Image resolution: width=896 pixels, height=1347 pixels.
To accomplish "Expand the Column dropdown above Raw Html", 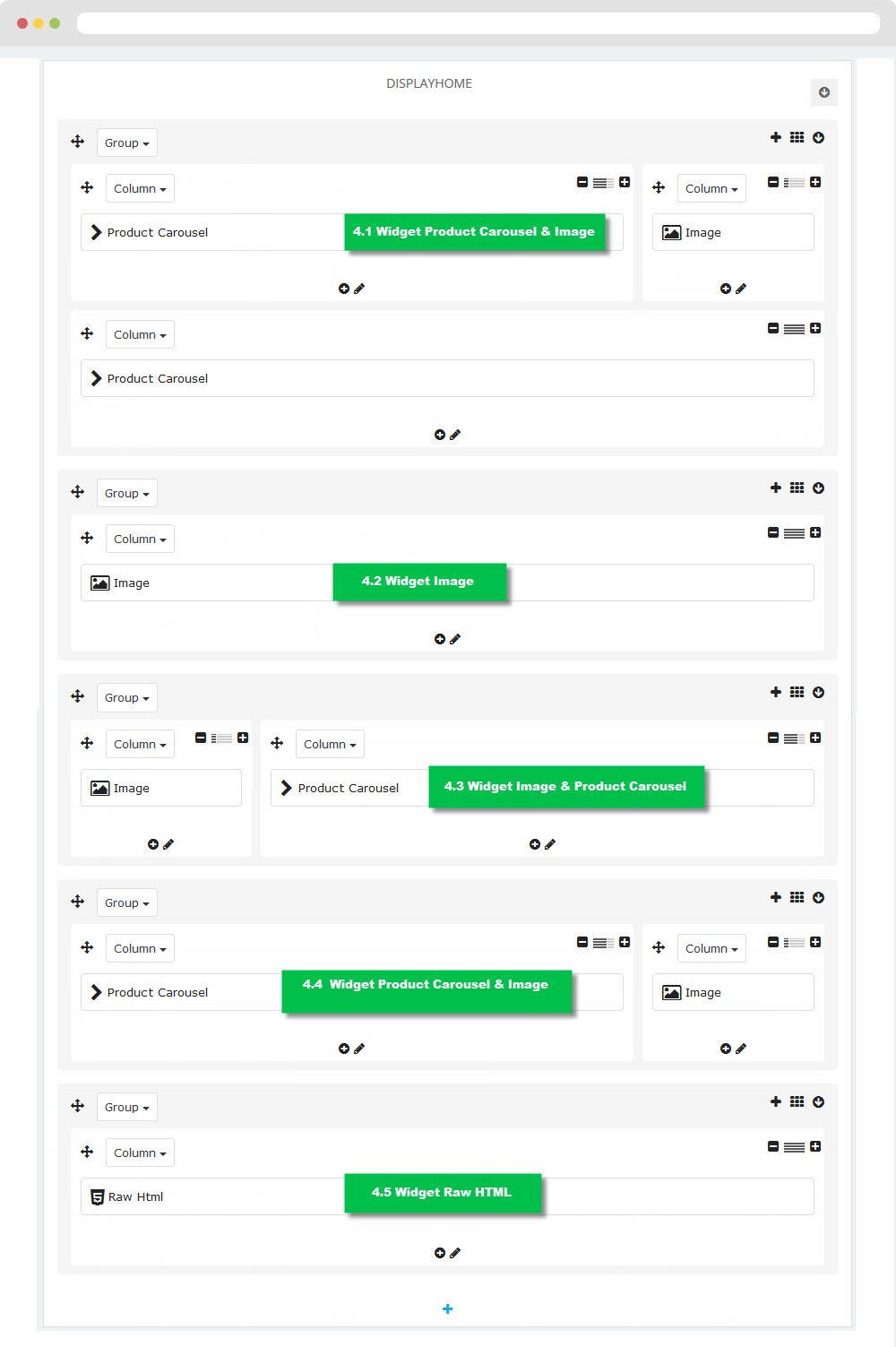I will pos(140,1153).
